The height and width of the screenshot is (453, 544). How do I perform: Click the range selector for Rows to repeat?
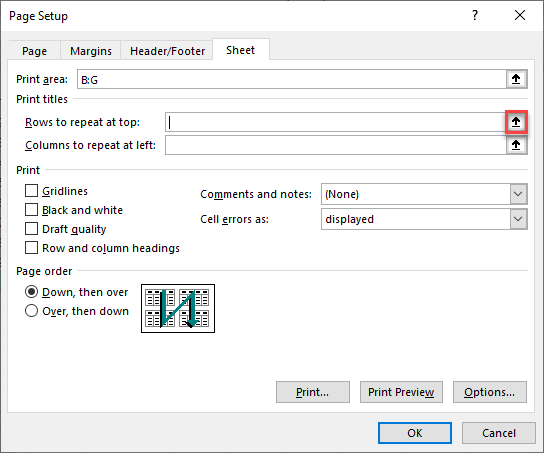pos(516,122)
